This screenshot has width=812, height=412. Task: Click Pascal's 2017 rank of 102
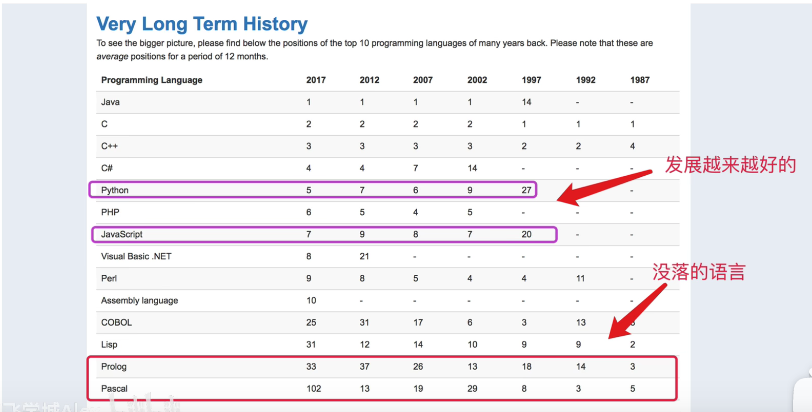(314, 389)
